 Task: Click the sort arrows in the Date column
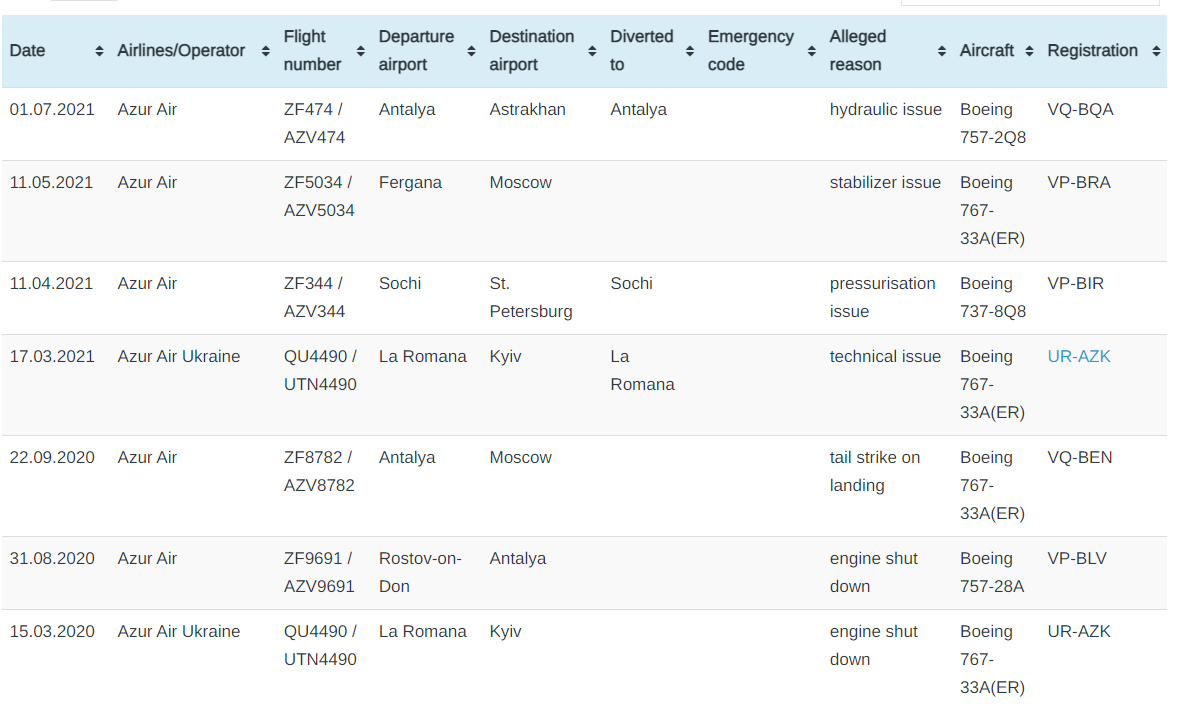tap(99, 51)
